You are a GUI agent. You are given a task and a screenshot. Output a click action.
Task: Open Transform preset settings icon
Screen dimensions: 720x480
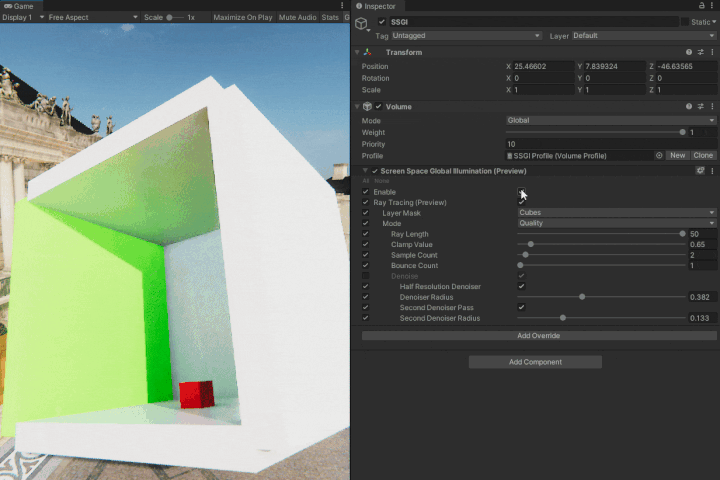[x=701, y=52]
